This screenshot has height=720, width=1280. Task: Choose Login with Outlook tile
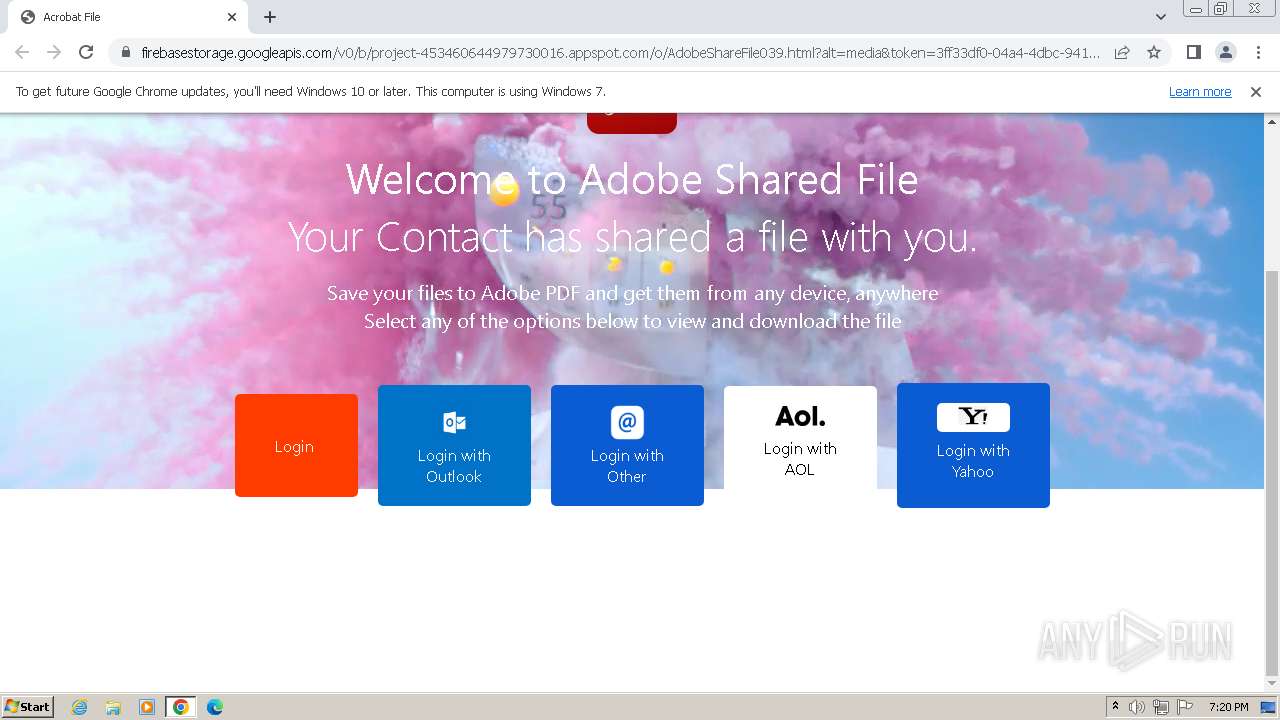point(454,445)
